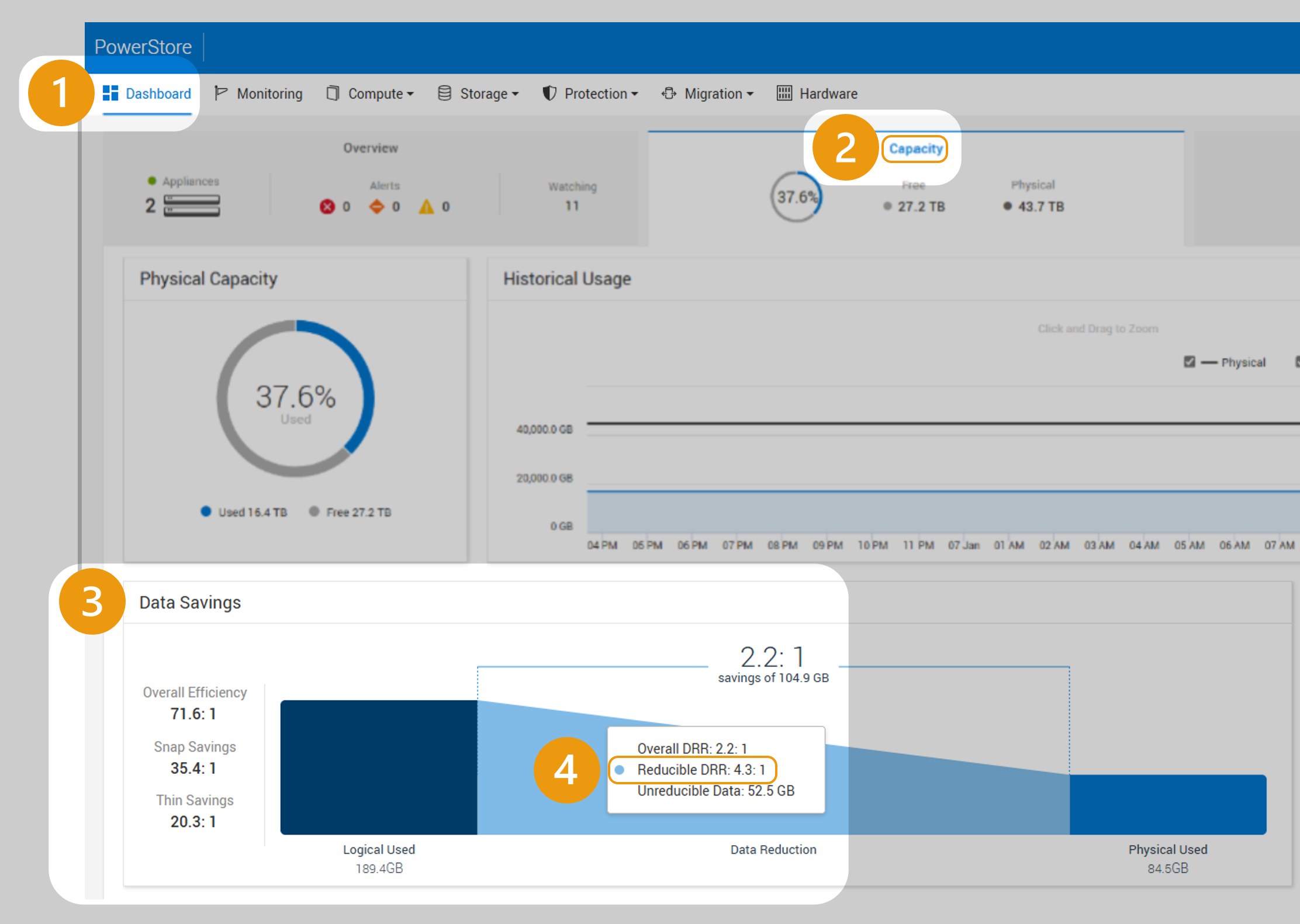
Task: Click the red critical alerts icon
Action: (x=327, y=206)
